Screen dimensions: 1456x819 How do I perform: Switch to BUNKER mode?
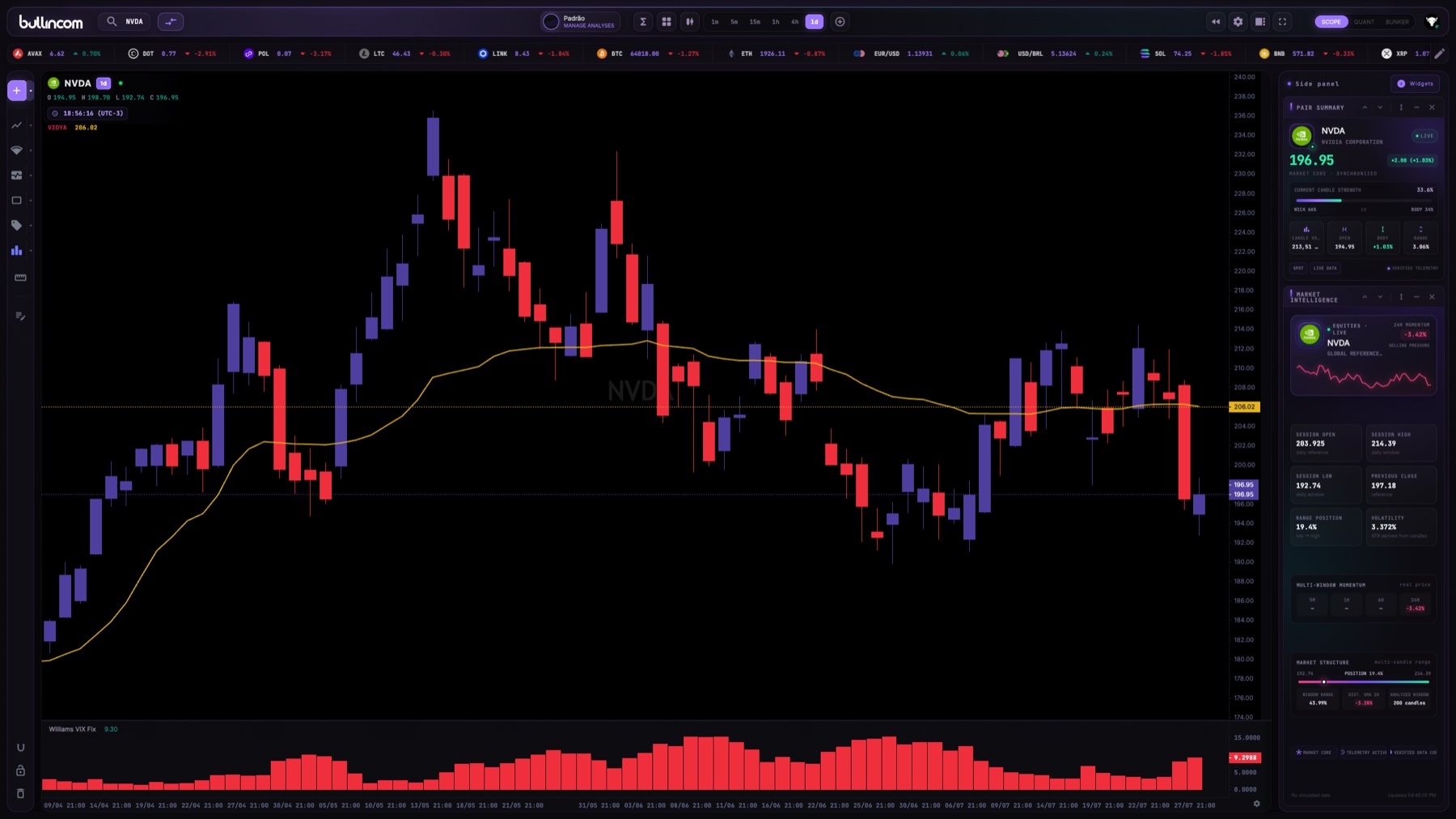point(1397,22)
